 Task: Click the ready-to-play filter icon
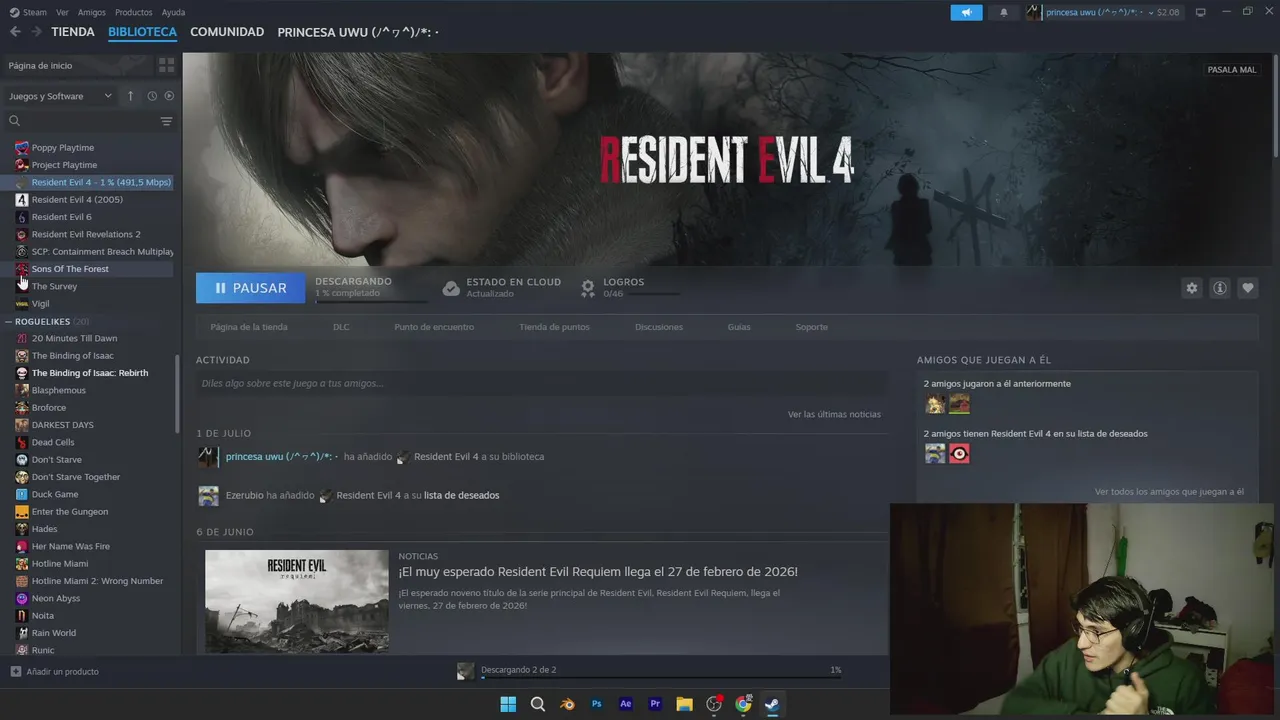(169, 96)
